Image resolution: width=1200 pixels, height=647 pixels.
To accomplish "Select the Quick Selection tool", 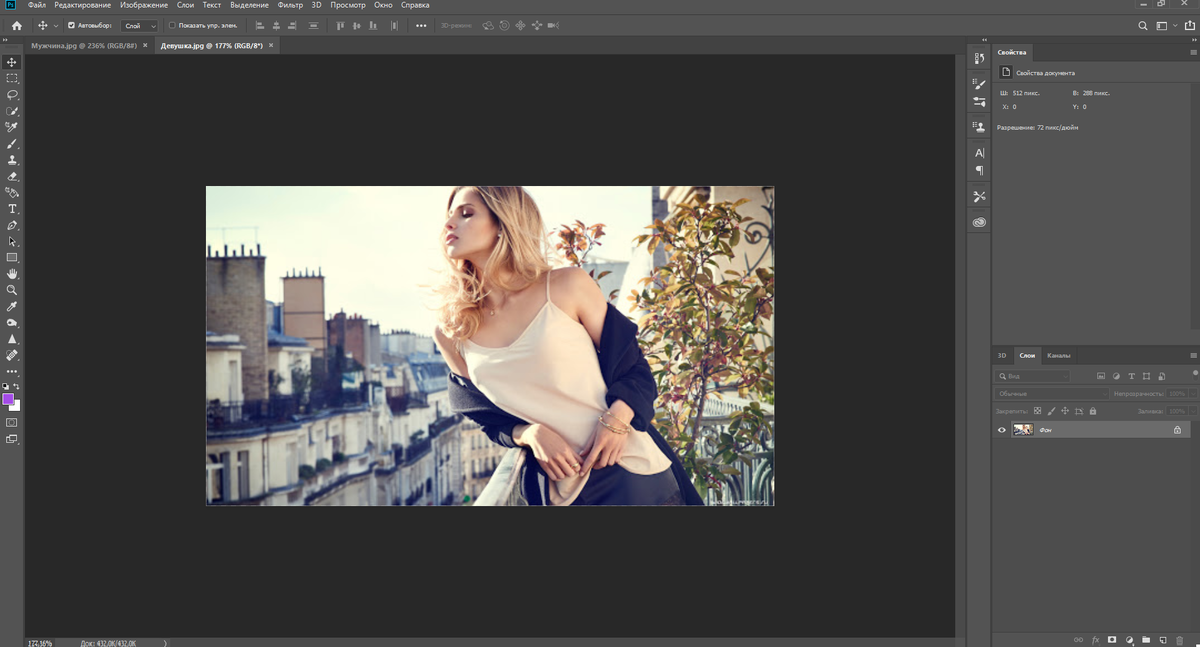I will [x=12, y=111].
